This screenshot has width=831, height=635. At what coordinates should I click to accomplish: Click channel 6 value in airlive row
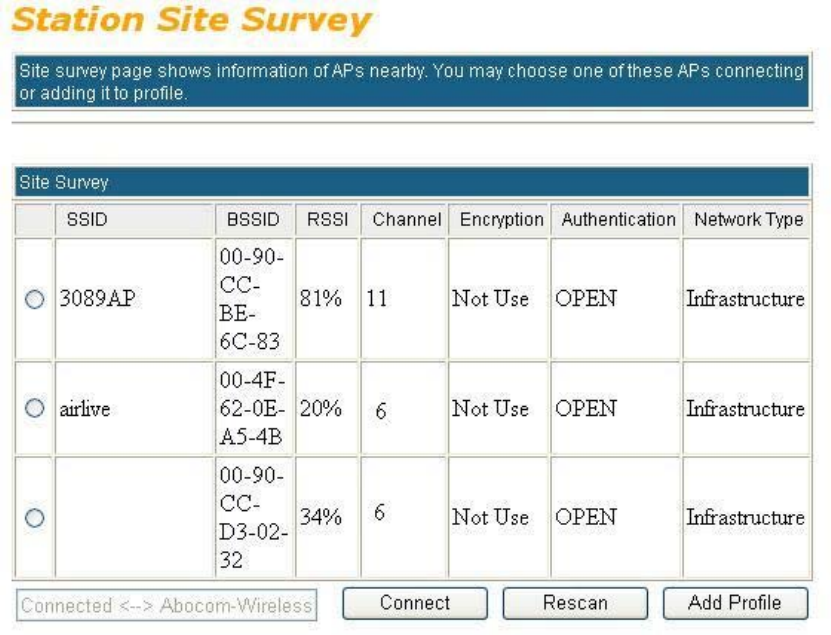pos(381,411)
